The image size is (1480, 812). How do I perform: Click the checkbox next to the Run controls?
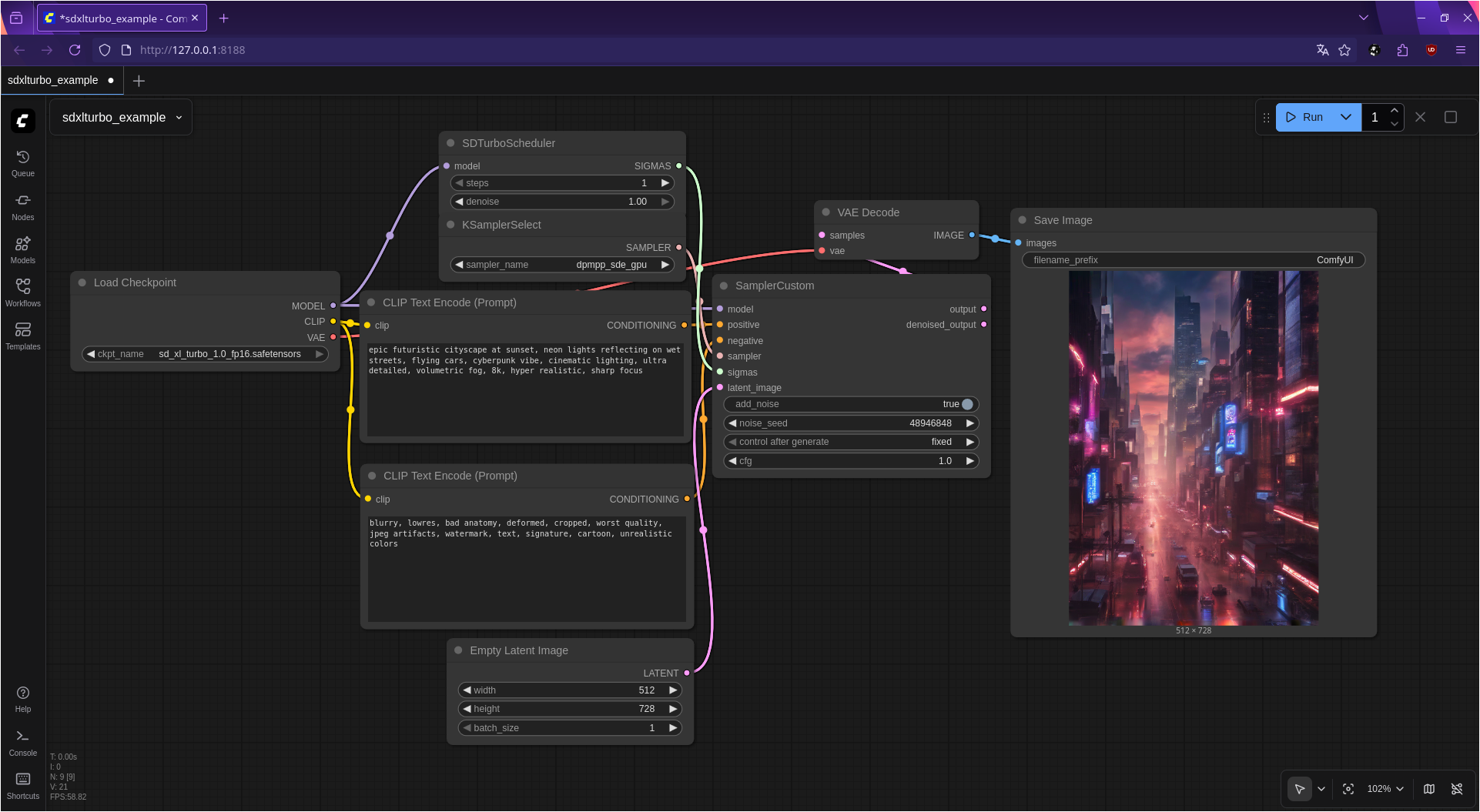click(1451, 117)
